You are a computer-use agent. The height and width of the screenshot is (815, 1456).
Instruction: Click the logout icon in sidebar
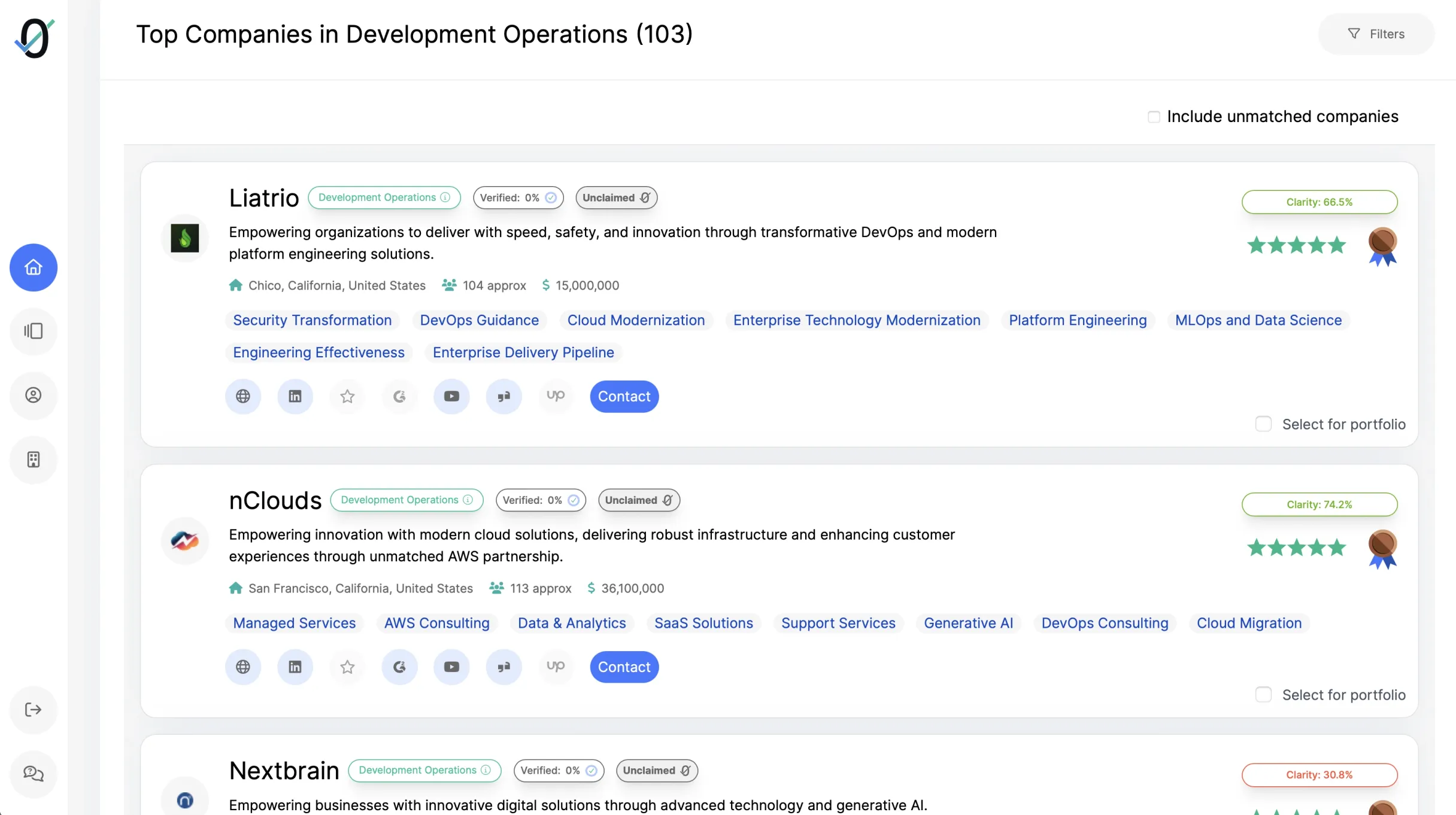point(34,710)
